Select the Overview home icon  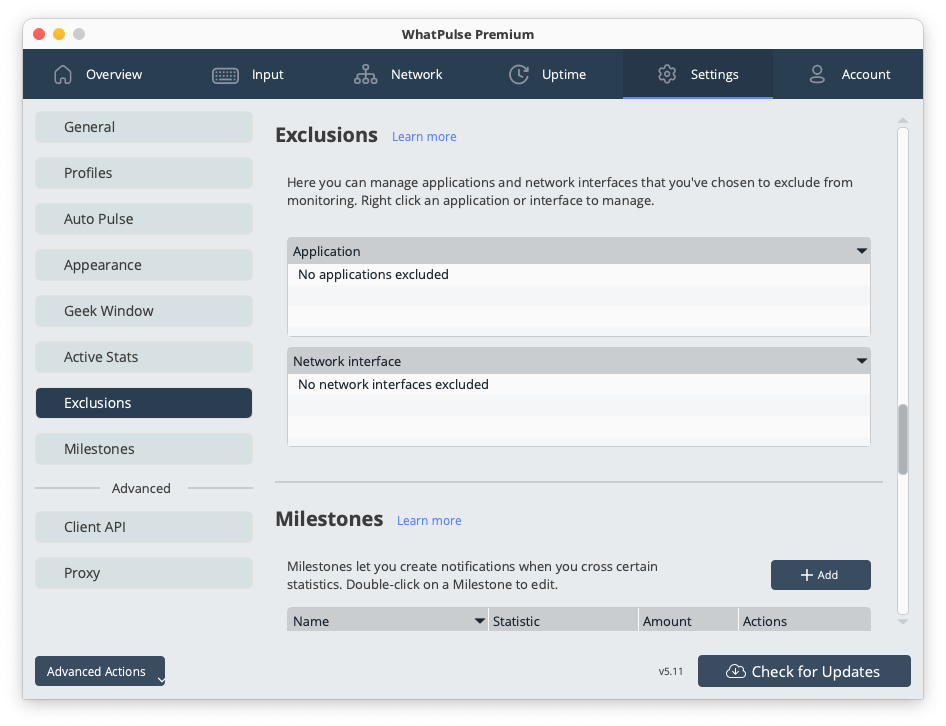click(63, 74)
